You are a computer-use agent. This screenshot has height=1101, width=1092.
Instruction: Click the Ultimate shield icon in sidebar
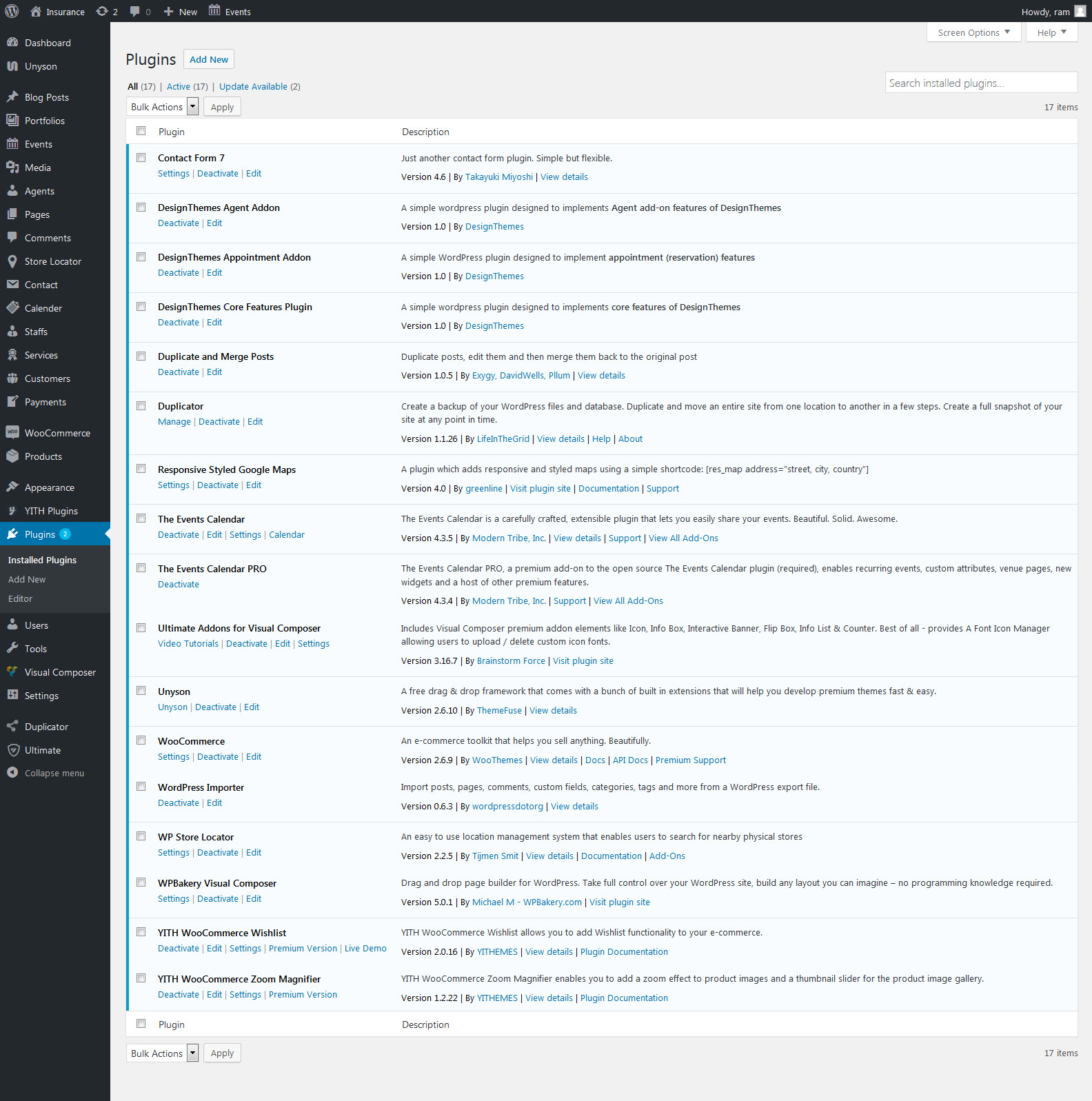click(x=12, y=749)
